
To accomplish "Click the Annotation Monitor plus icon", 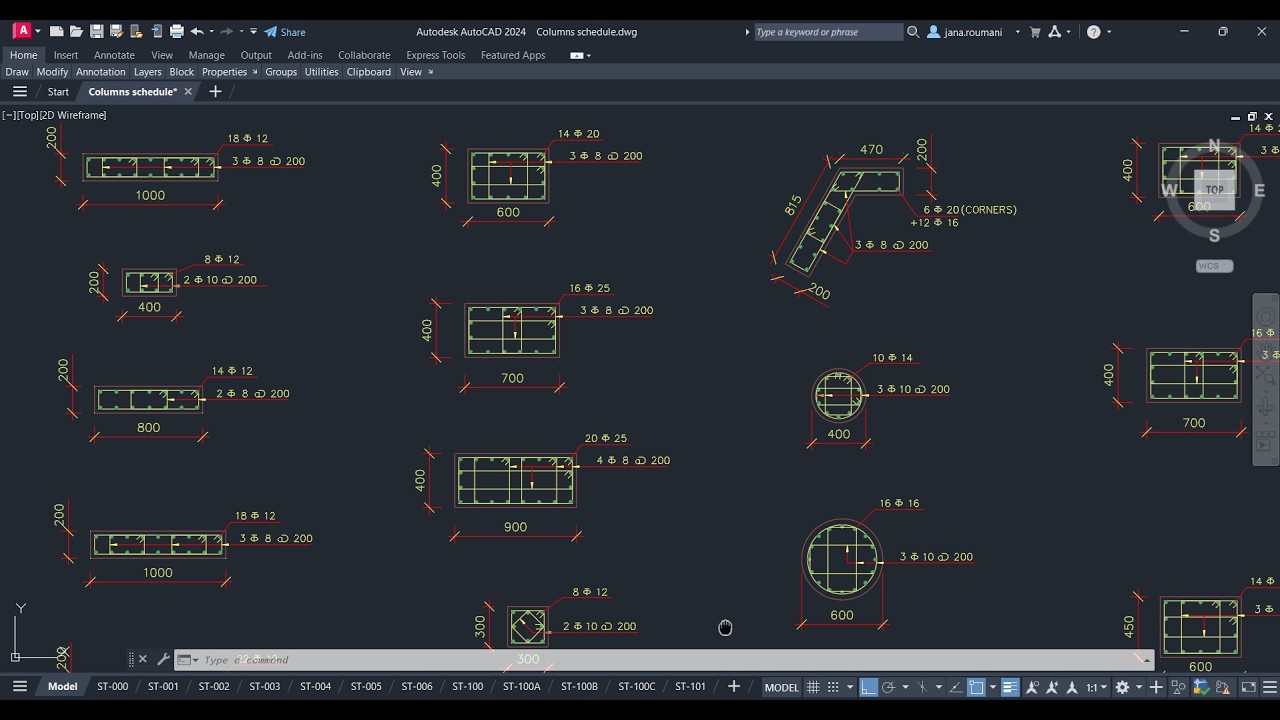I will pyautogui.click(x=1156, y=687).
